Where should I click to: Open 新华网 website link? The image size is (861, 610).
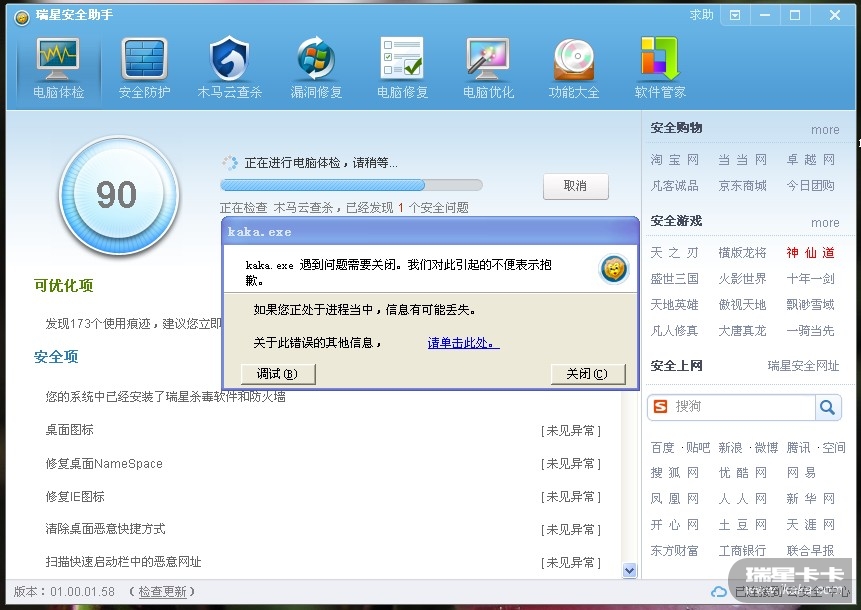(x=810, y=499)
